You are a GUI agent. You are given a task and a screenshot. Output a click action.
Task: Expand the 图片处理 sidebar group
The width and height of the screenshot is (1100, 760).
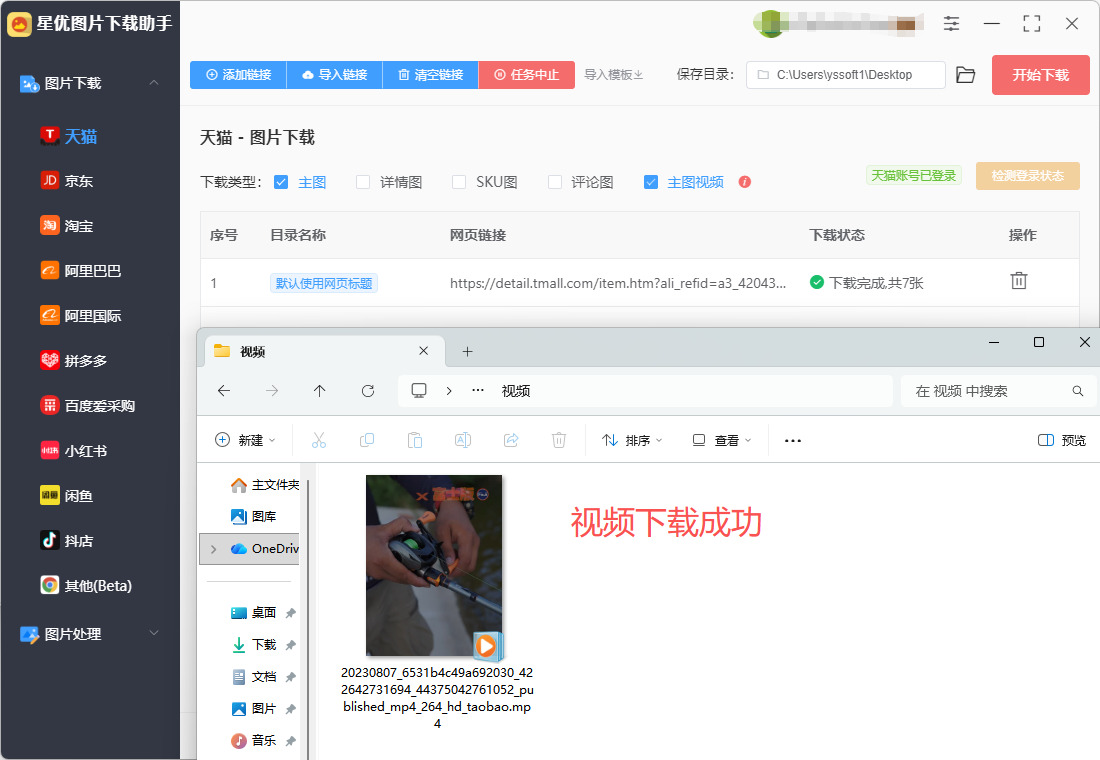[x=154, y=633]
